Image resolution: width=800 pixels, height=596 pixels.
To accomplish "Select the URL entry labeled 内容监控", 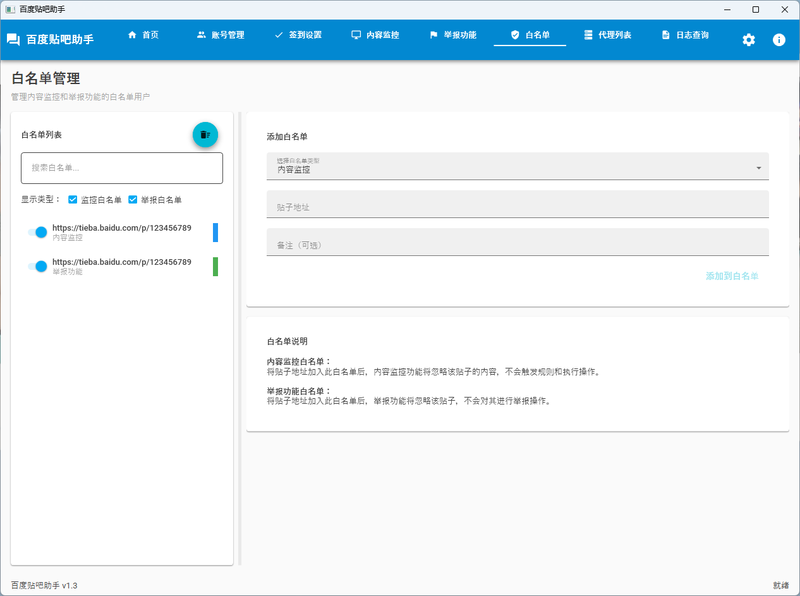I will (x=122, y=232).
